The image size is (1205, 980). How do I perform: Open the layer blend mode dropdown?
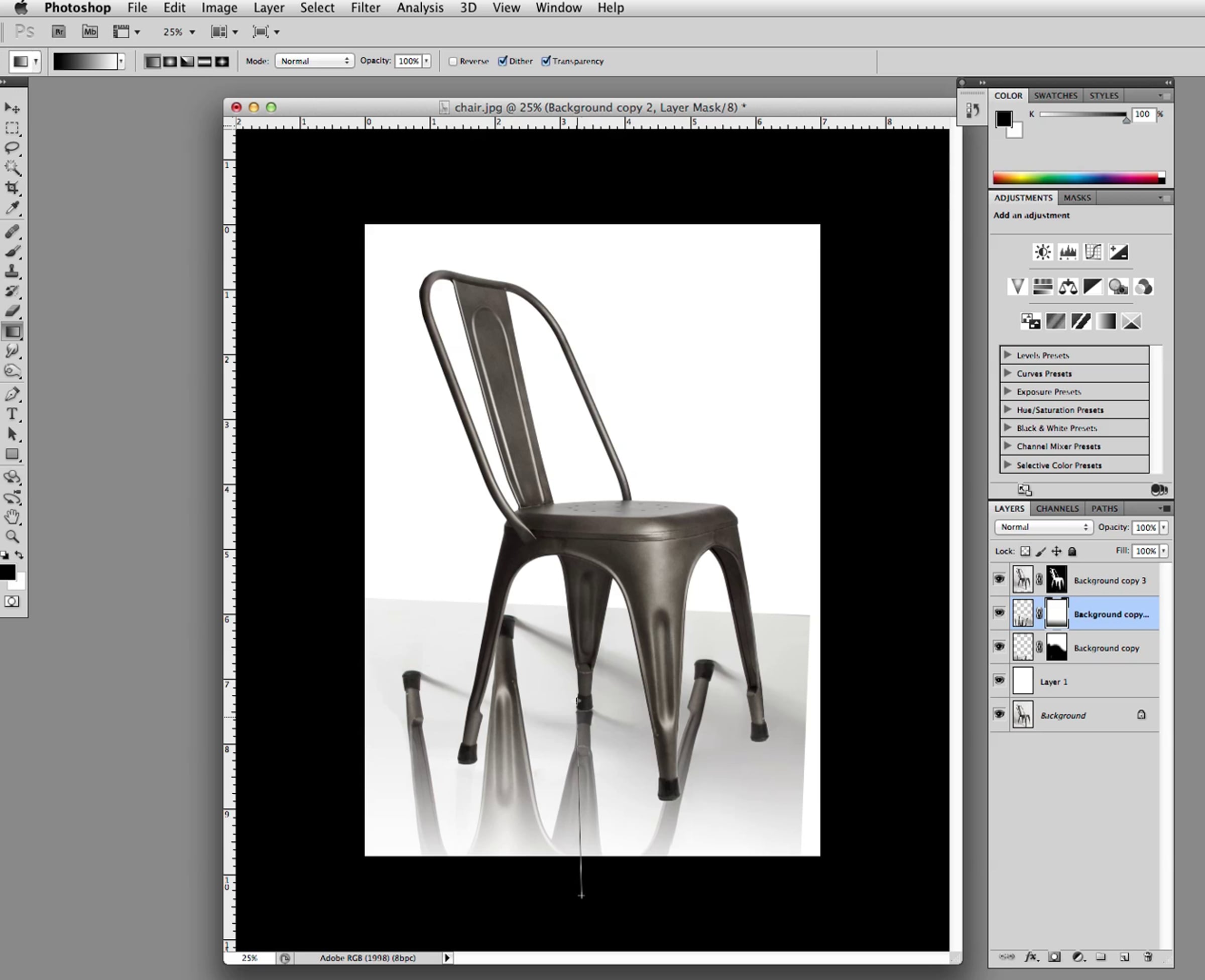point(1044,527)
